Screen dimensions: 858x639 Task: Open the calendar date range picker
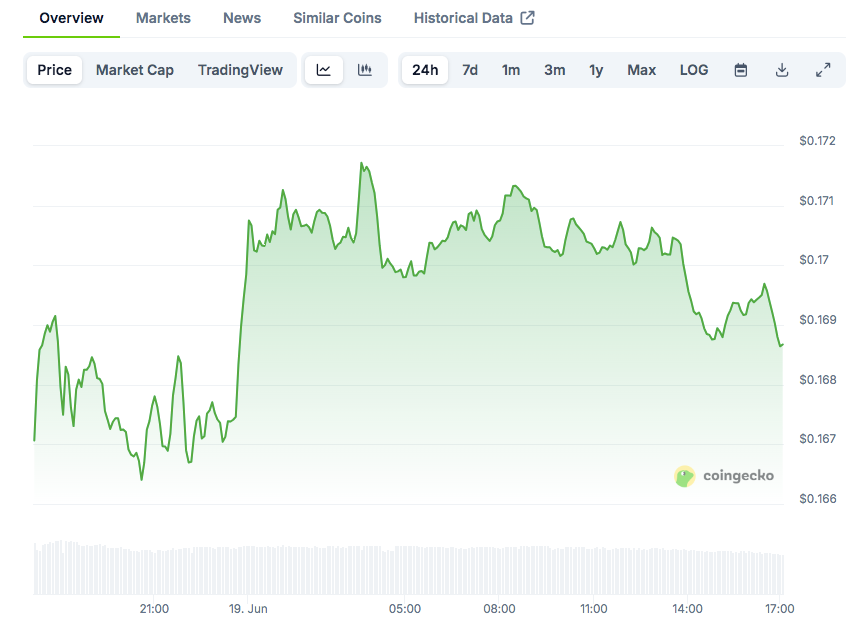[741, 70]
